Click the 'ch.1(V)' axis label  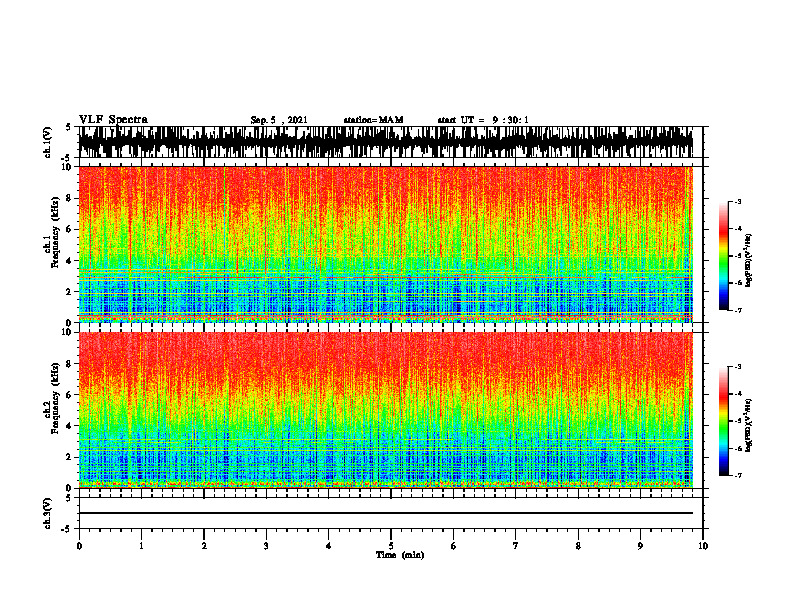(48, 142)
